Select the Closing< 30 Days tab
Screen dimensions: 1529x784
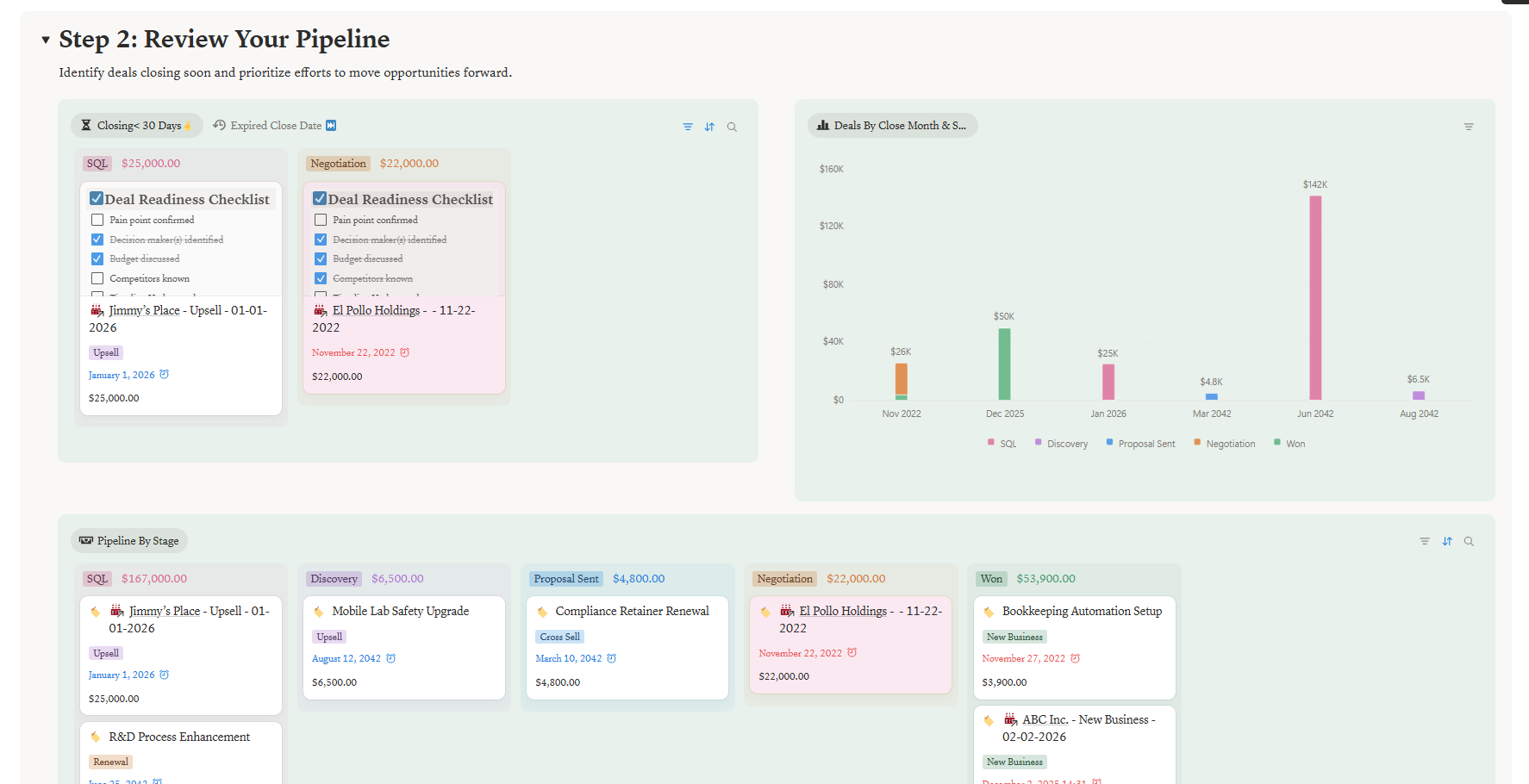click(x=137, y=126)
